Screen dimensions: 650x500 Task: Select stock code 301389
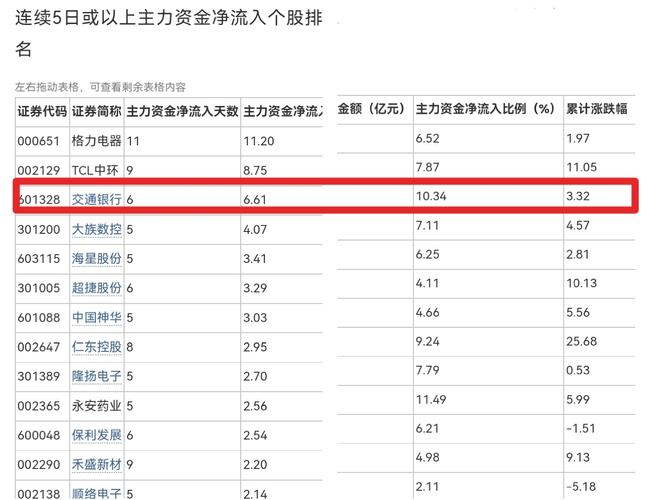pyautogui.click(x=39, y=376)
